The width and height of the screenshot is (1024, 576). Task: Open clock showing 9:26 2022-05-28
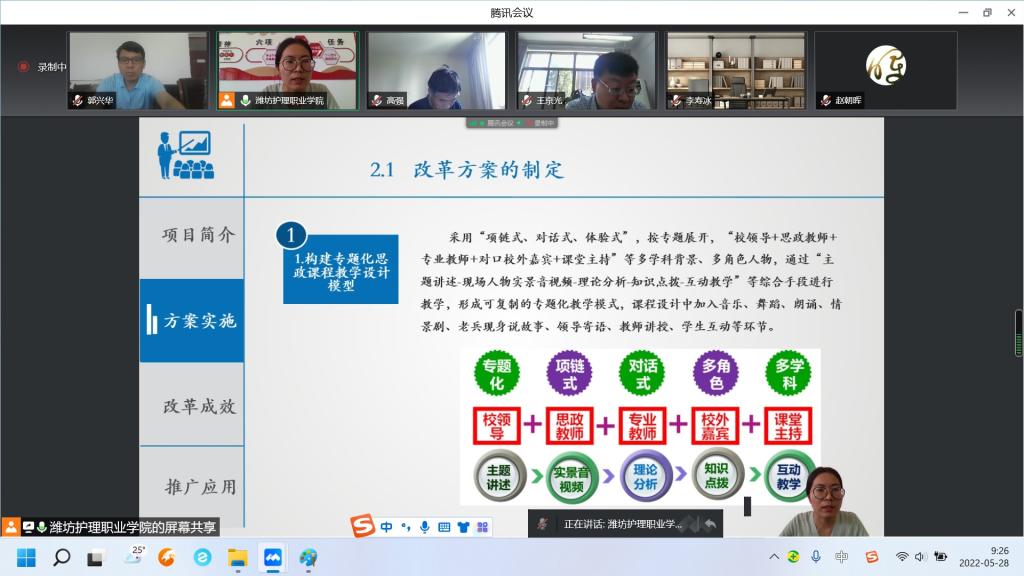click(x=984, y=557)
